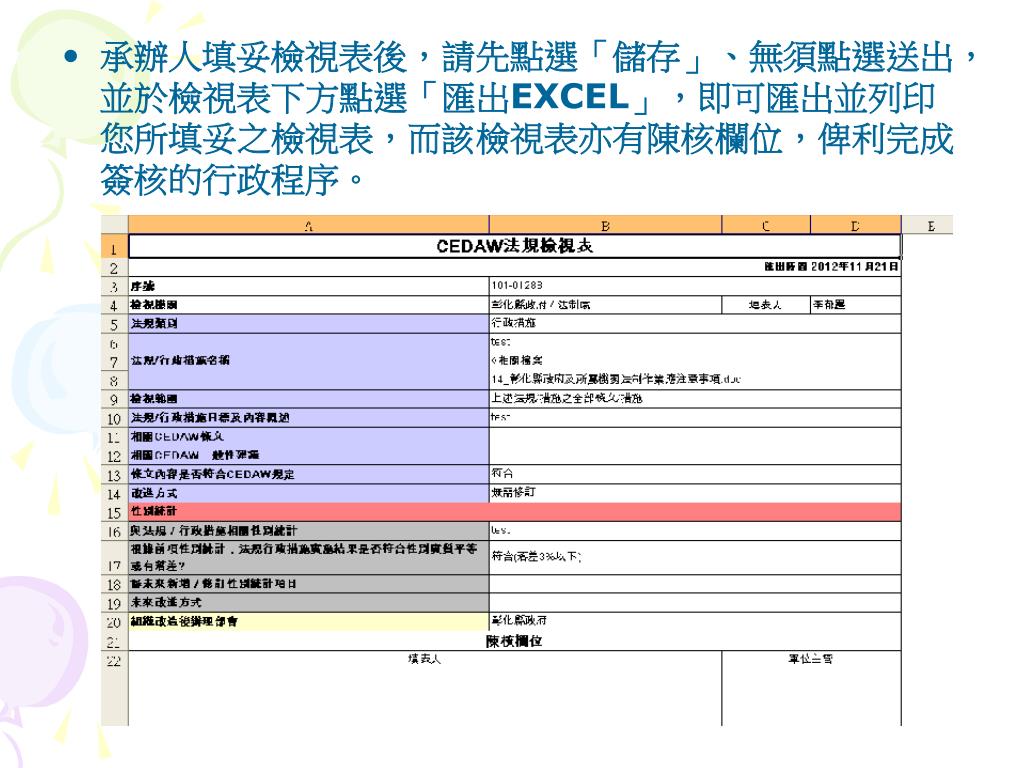This screenshot has width=1024, height=768.
Task: Select row header 17
Action: pos(115,558)
